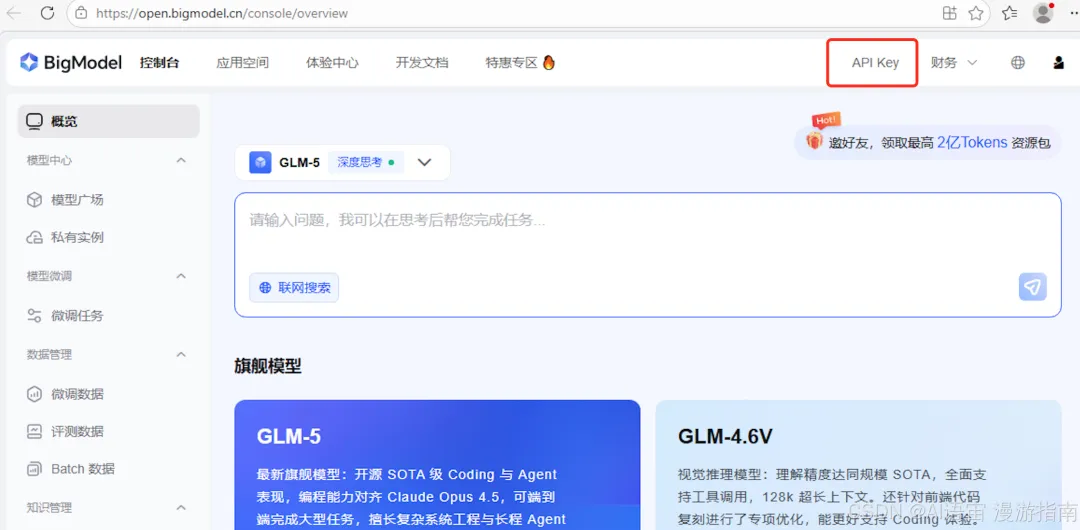Collapse the 数据管理 section
The height and width of the screenshot is (530, 1080).
tap(181, 354)
